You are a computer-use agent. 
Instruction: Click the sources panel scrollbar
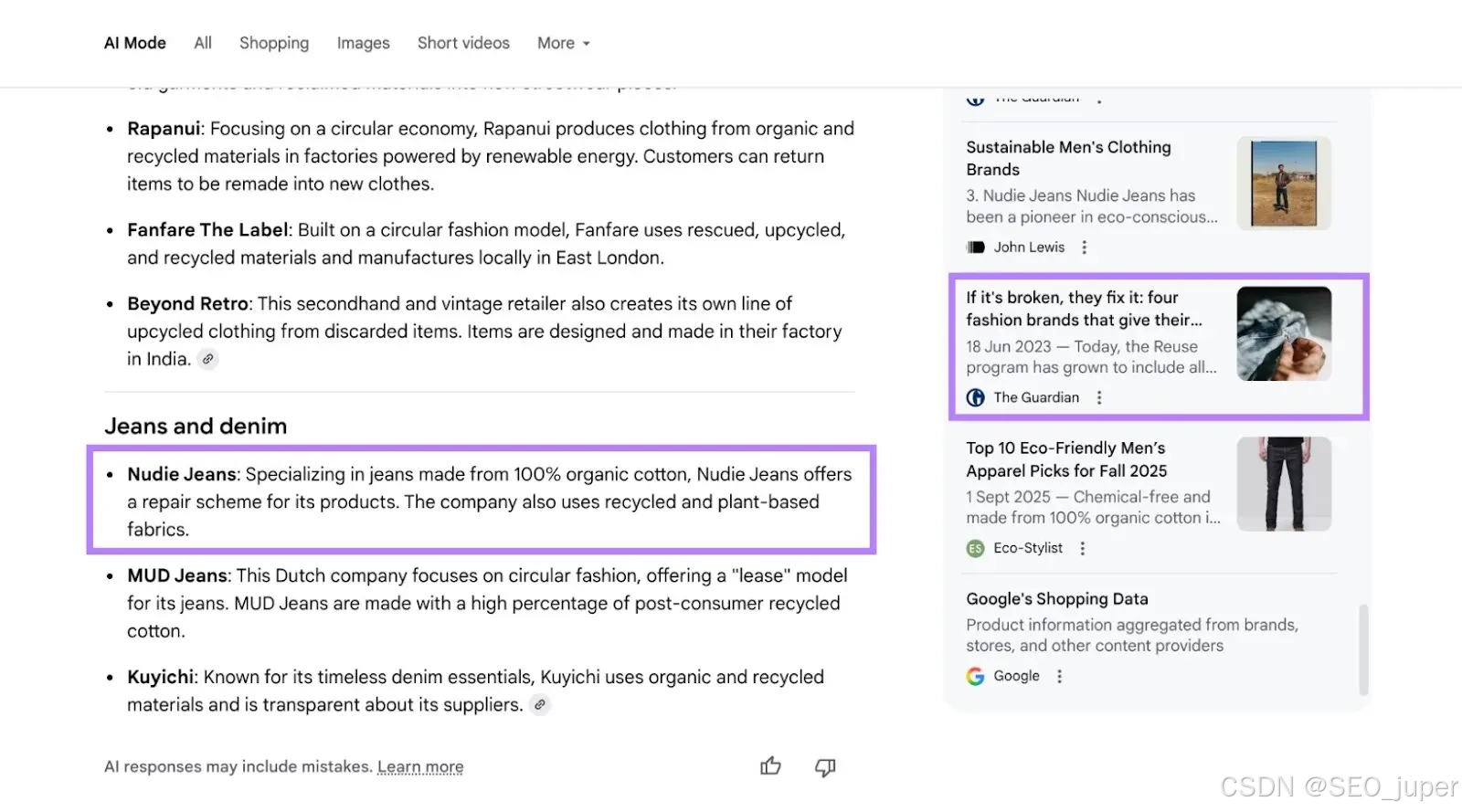pos(1363,649)
